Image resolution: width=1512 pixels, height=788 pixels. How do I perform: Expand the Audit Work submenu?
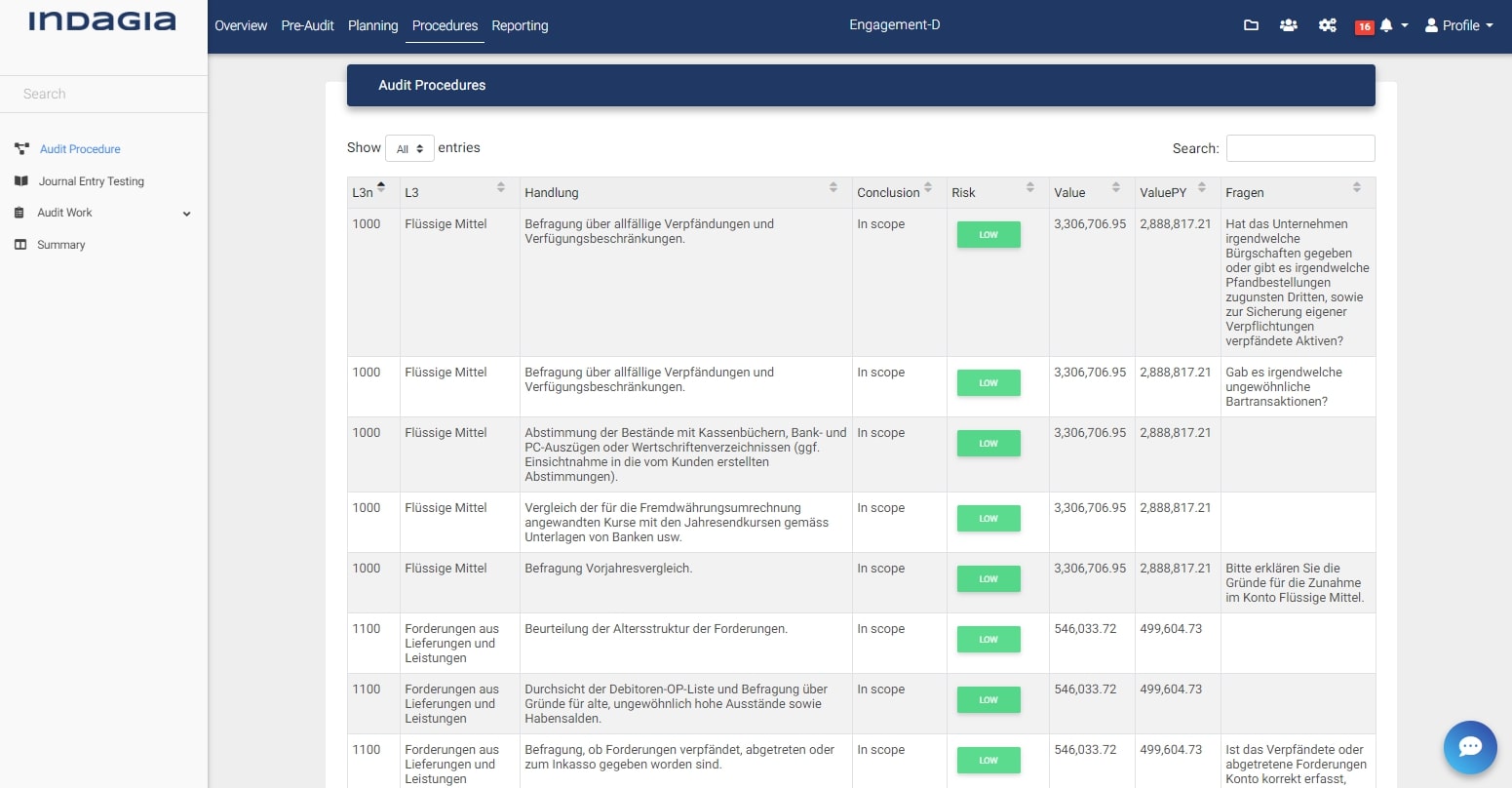point(186,214)
